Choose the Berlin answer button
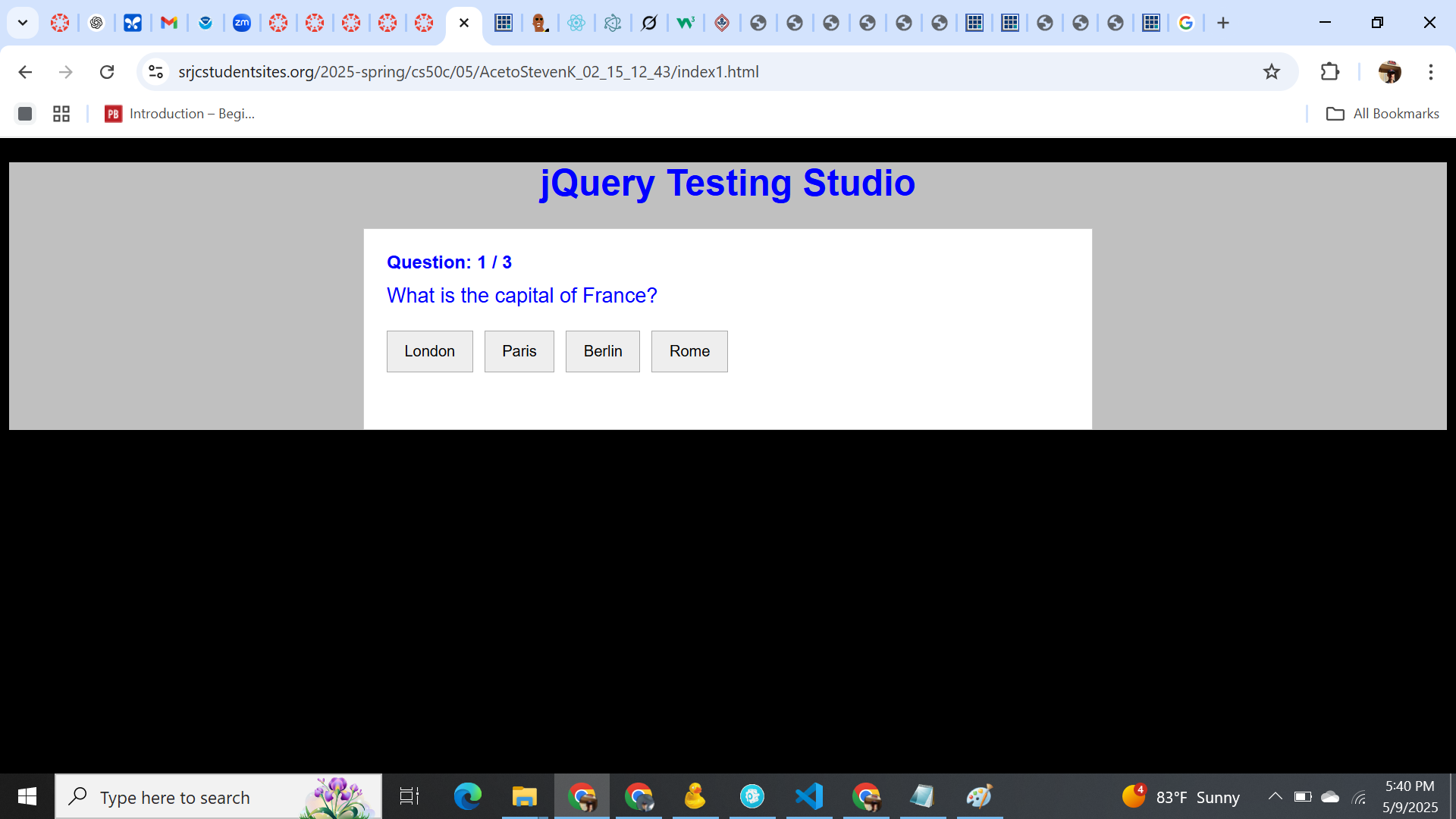The height and width of the screenshot is (819, 1456). [x=602, y=351]
